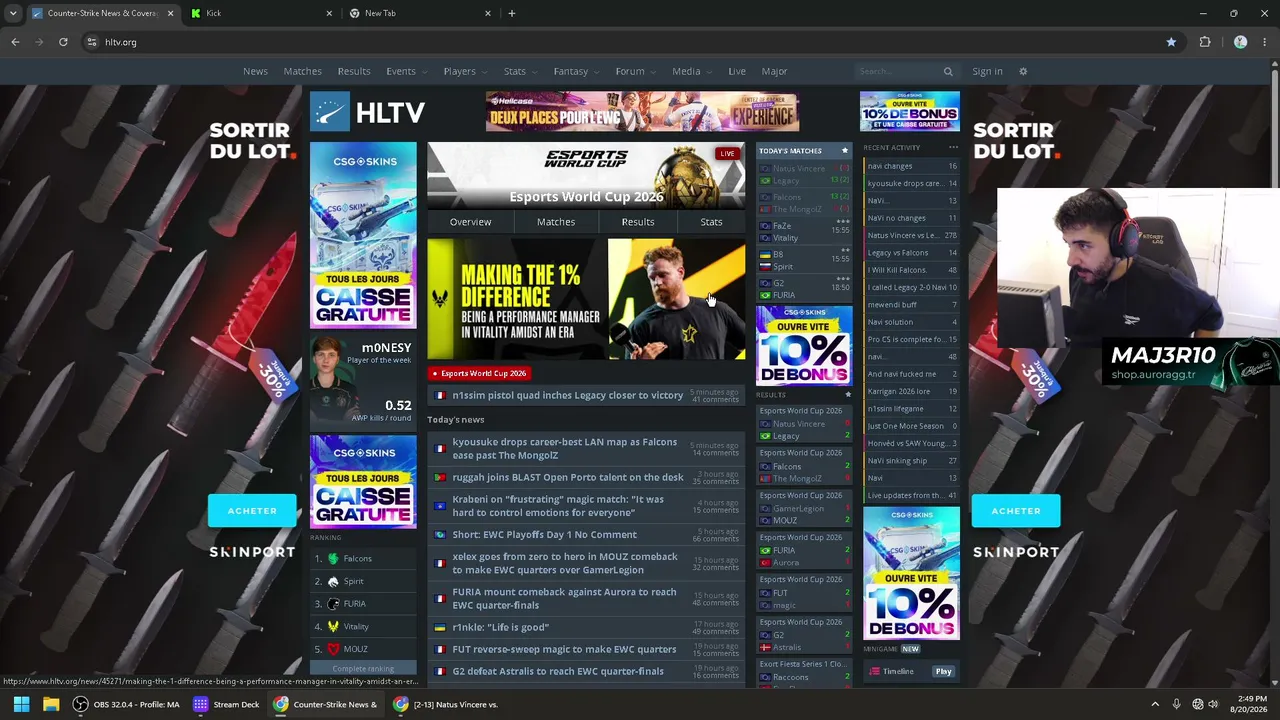Click the left ACHETER button
Screen dimensions: 1280x720
(252, 511)
